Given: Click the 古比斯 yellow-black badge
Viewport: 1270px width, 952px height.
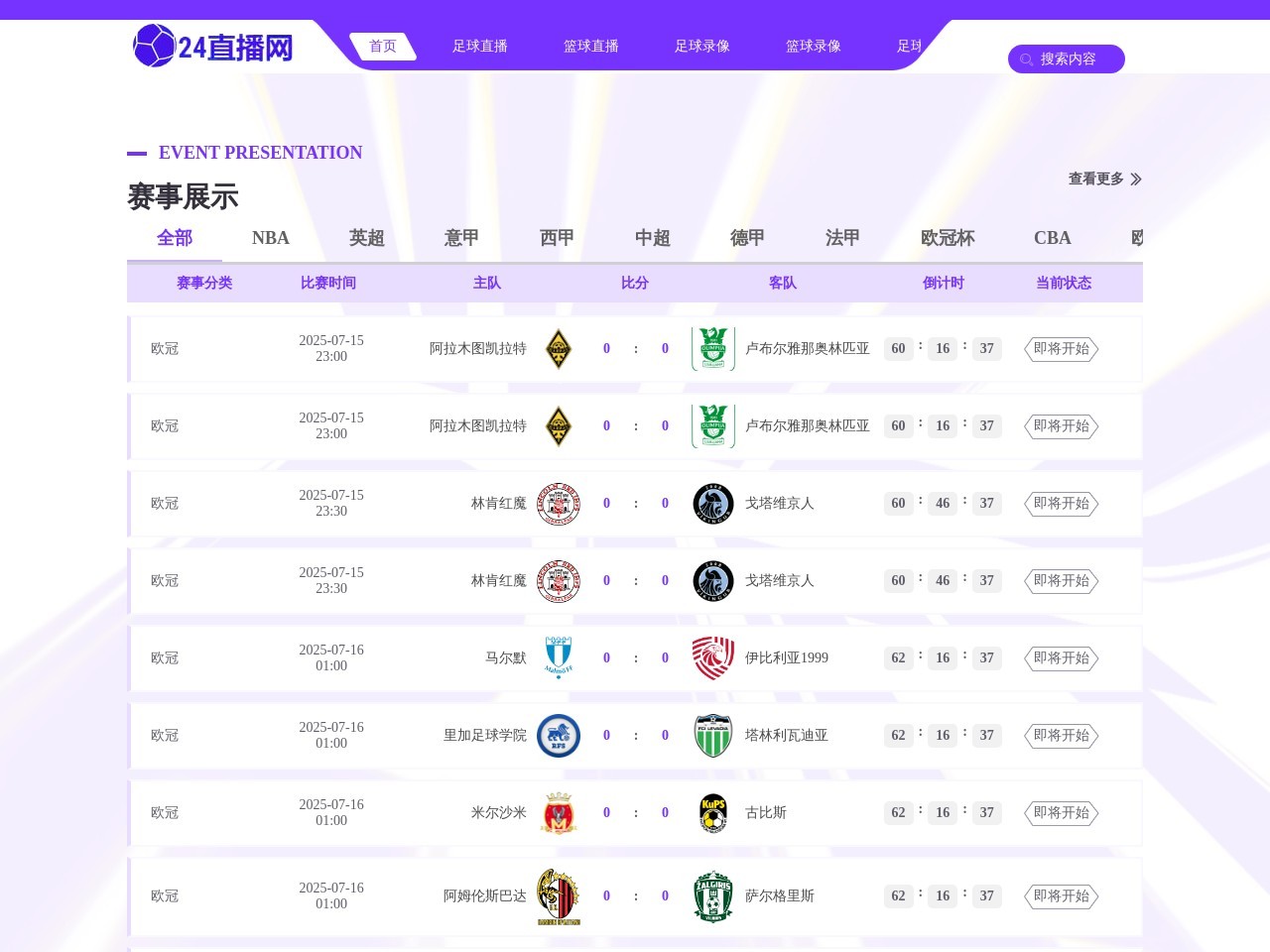Looking at the screenshot, I should tap(712, 813).
